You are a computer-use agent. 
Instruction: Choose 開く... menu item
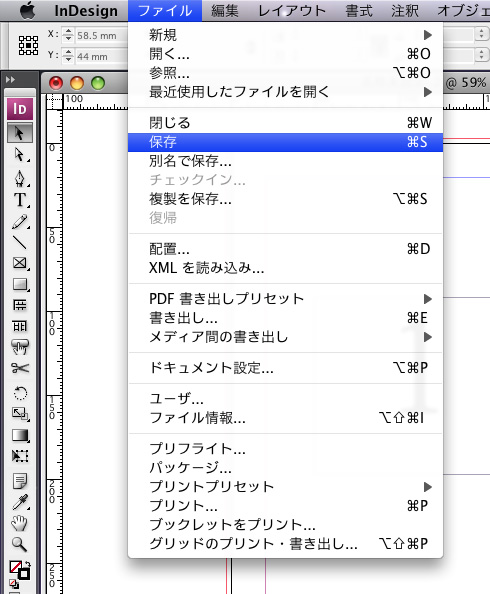click(x=285, y=54)
